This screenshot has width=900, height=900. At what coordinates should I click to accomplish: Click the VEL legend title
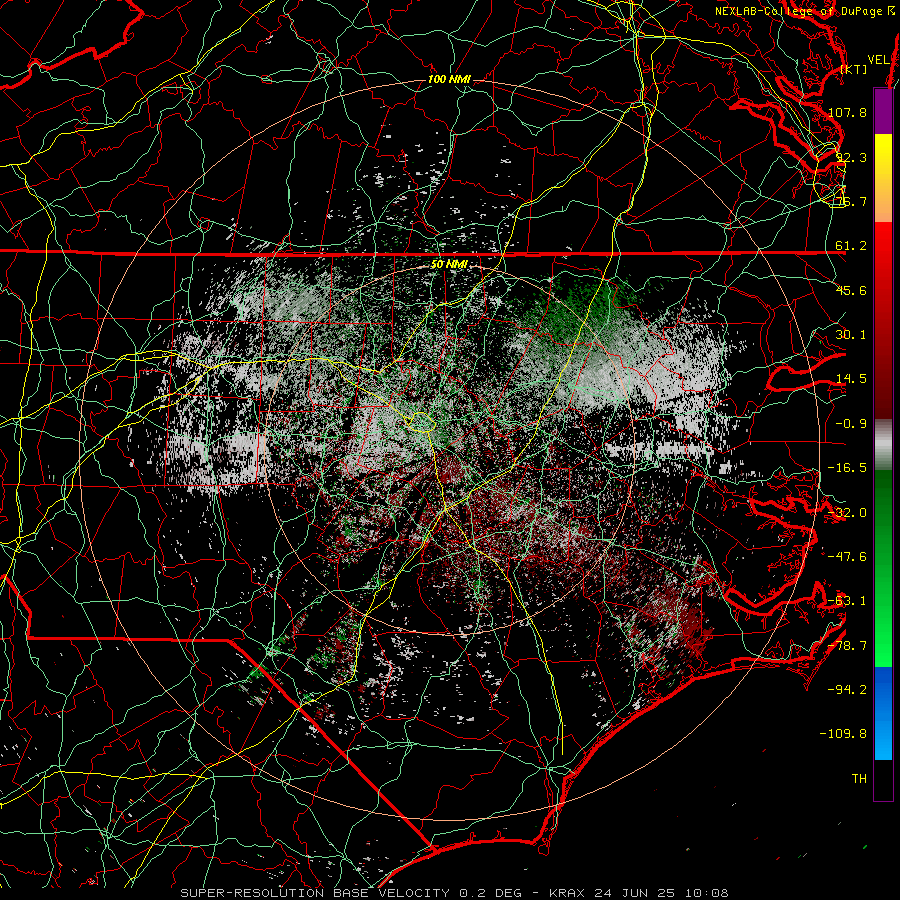878,60
